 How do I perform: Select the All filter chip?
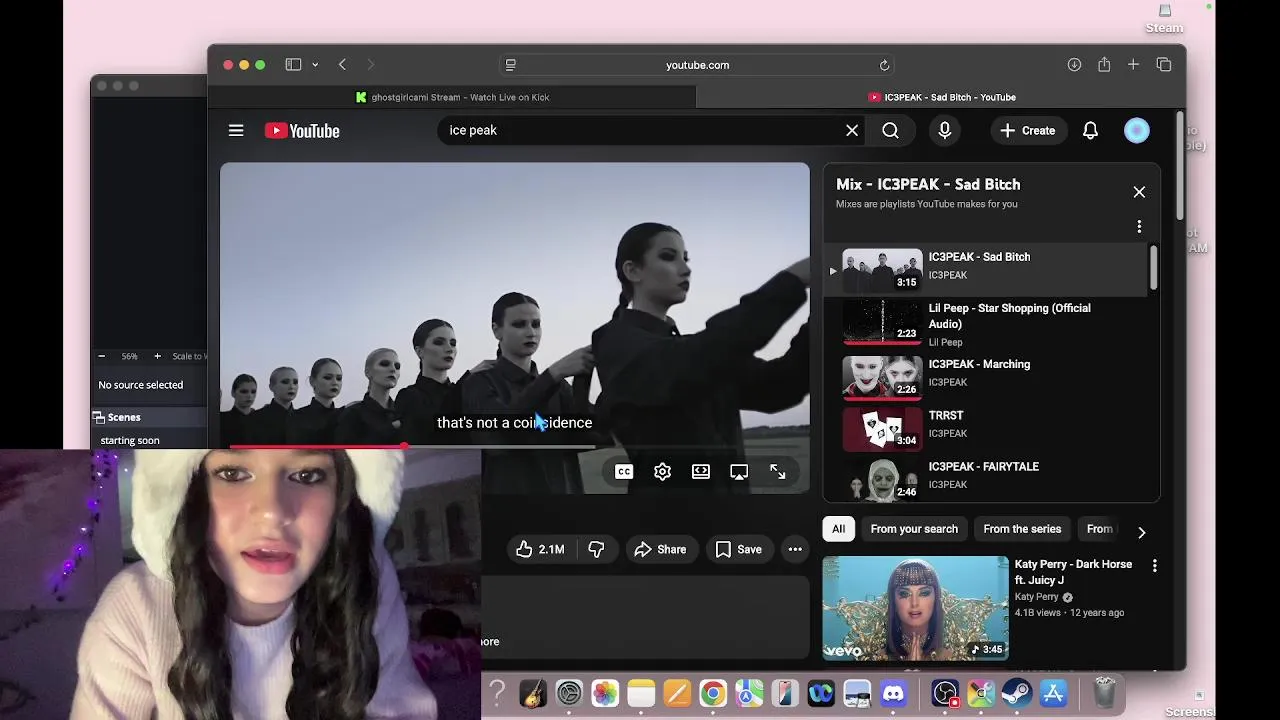click(838, 529)
